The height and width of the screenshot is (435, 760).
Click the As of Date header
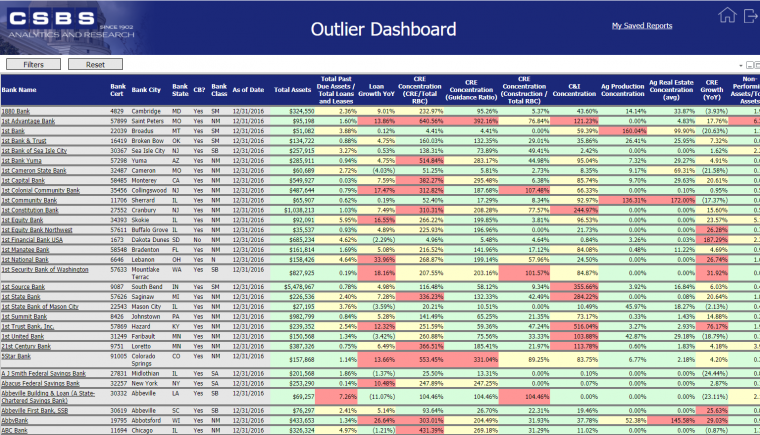click(248, 90)
